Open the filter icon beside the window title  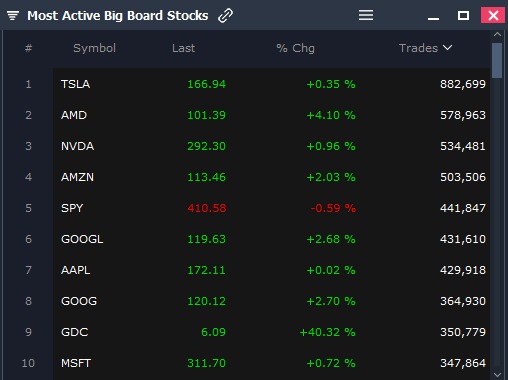coord(13,15)
